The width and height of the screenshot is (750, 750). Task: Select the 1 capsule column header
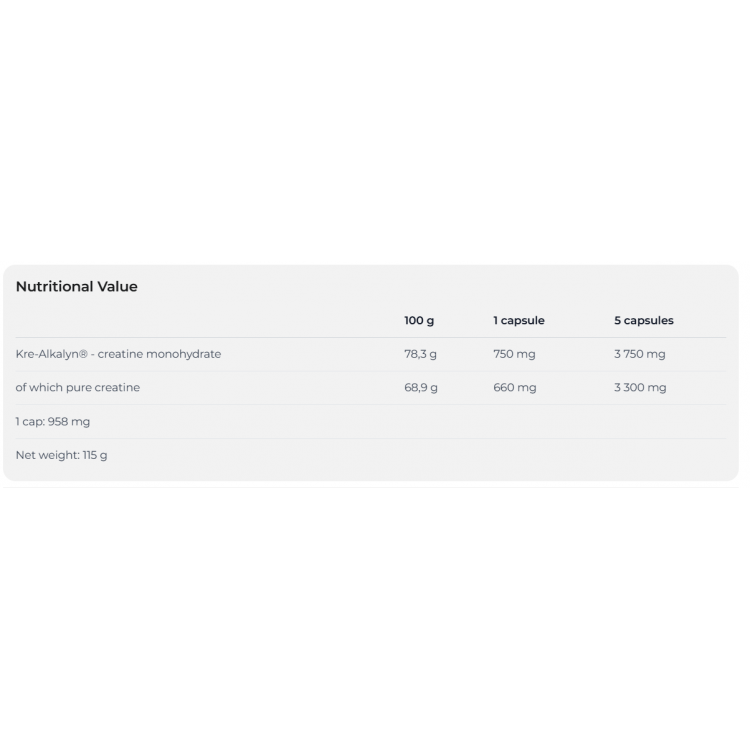coord(518,321)
